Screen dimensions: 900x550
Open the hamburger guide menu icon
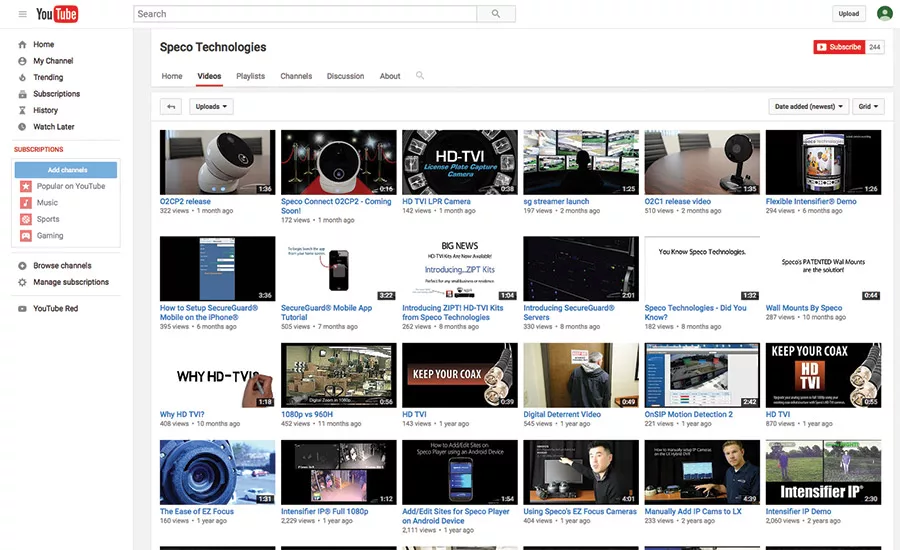pos(22,14)
